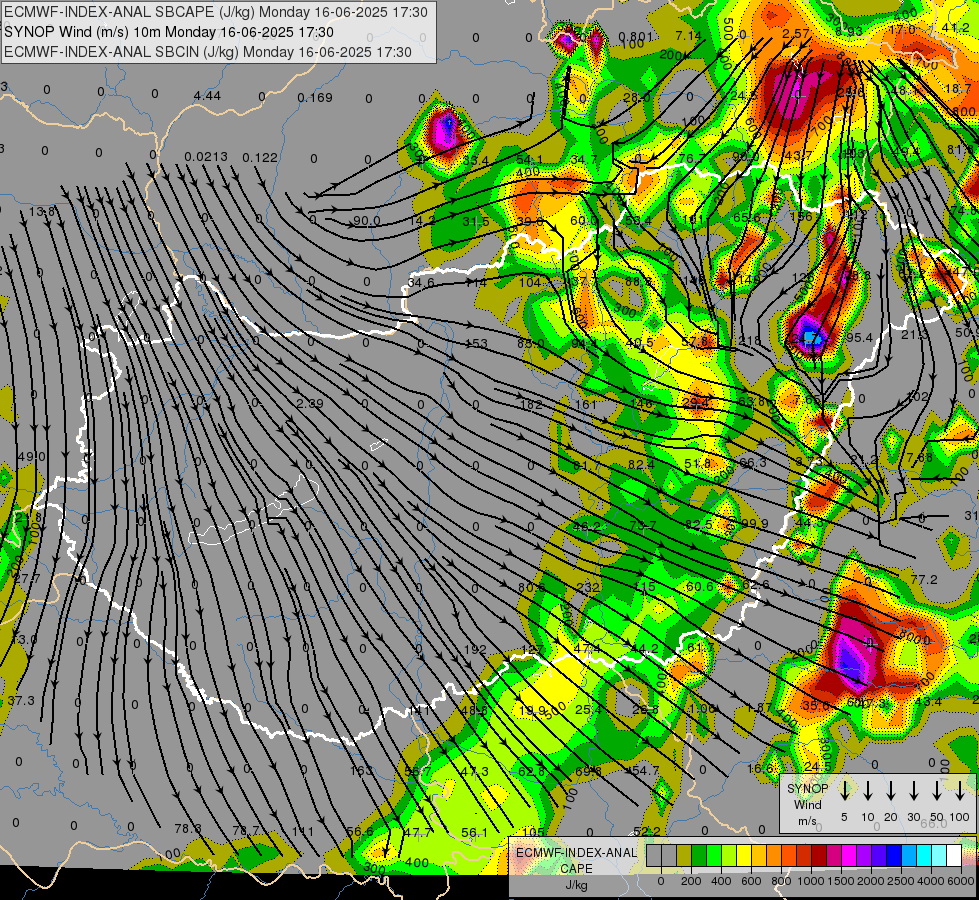Pick the pure yellow swatch in CAPE legend
This screenshot has height=900, width=979.
[x=744, y=856]
